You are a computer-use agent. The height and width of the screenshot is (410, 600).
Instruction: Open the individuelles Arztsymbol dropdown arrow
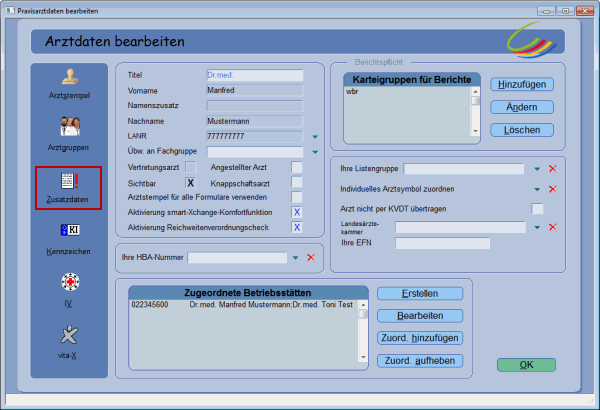[537, 189]
